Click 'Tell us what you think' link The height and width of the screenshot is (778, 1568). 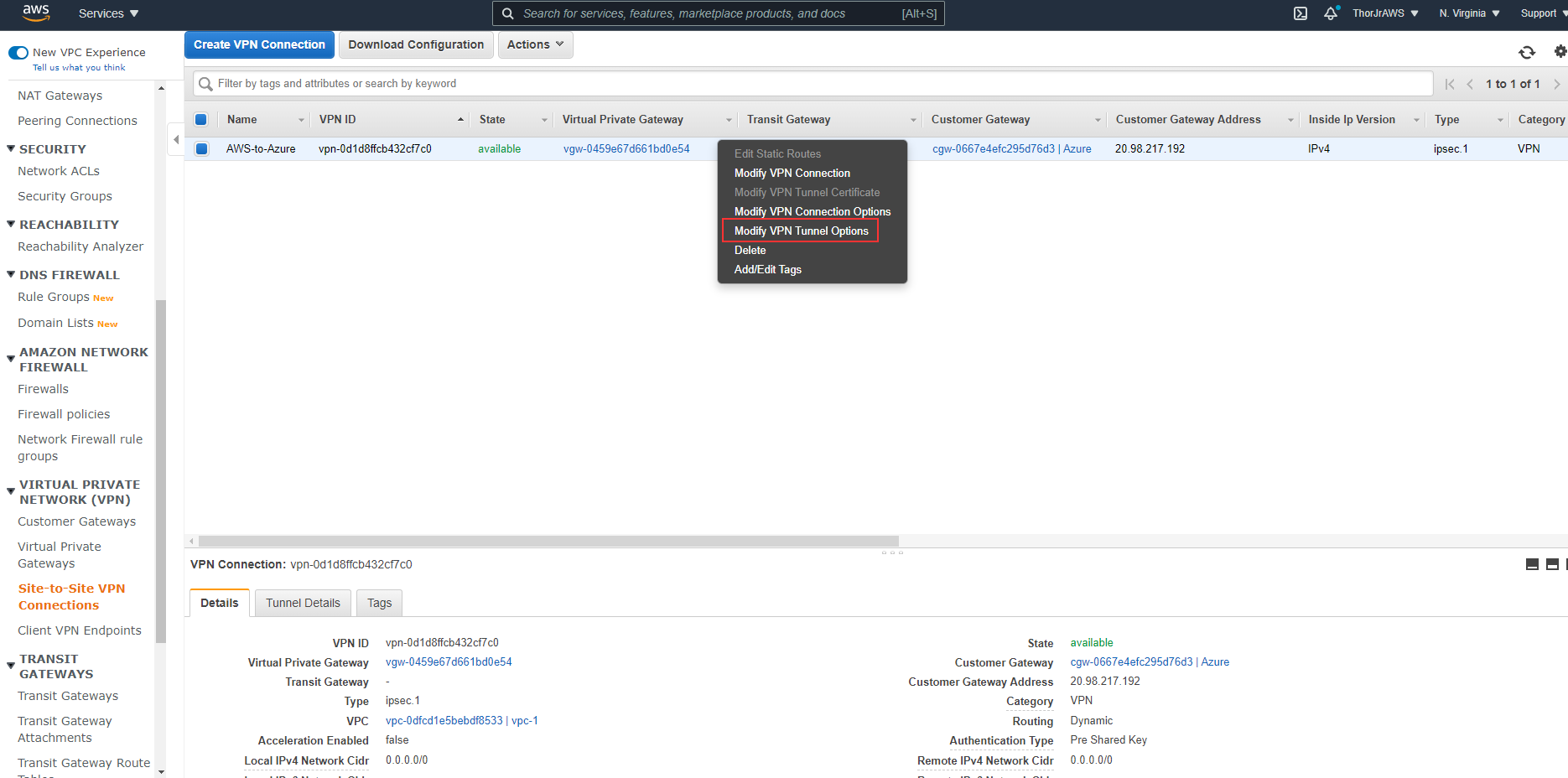pos(79,68)
